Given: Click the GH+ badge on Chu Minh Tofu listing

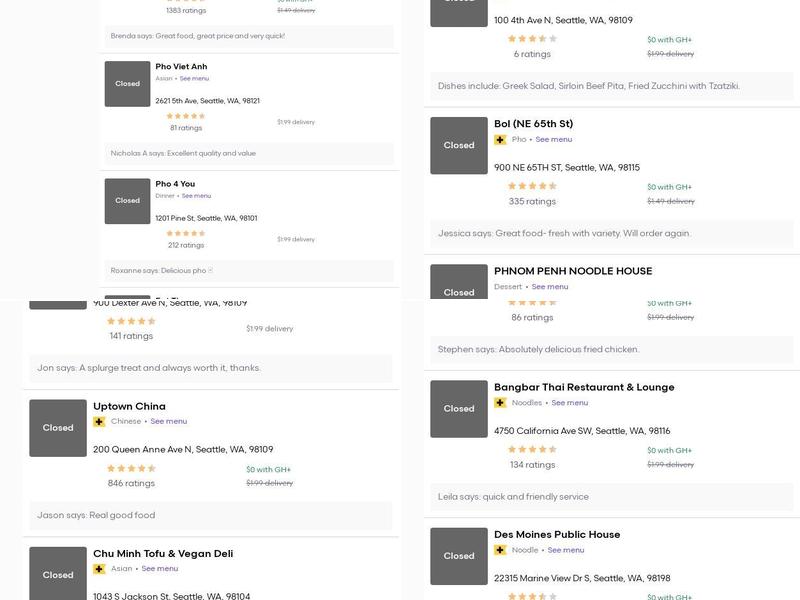Looking at the screenshot, I should (99, 569).
